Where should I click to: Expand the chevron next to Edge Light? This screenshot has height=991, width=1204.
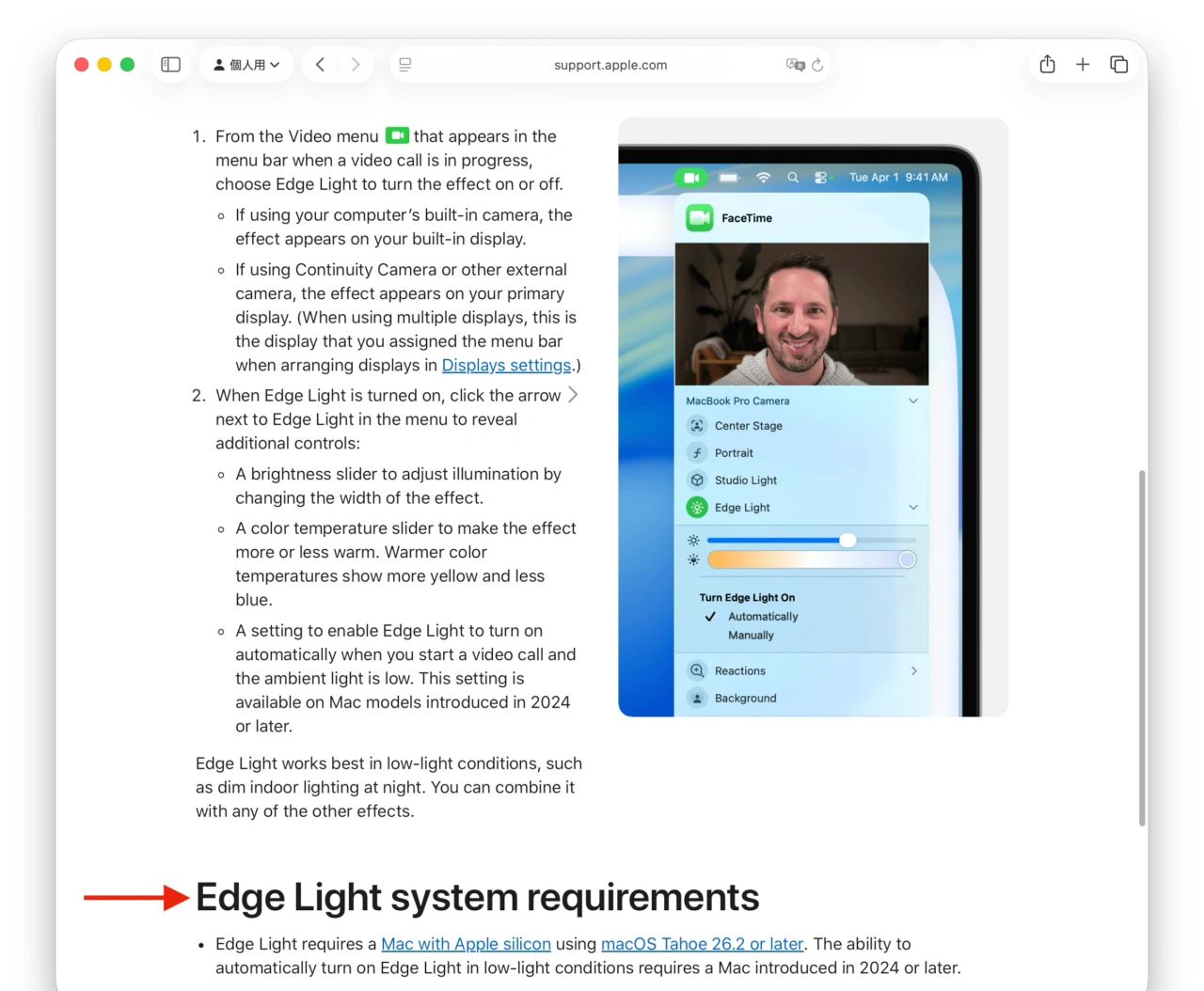pyautogui.click(x=912, y=508)
